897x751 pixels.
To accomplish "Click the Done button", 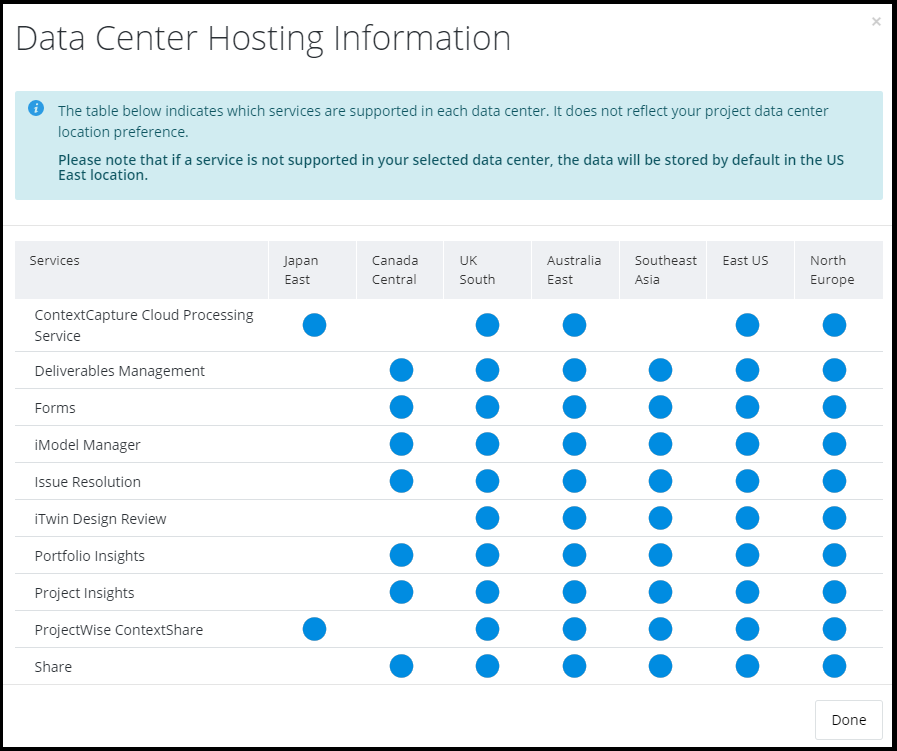I will 848,720.
